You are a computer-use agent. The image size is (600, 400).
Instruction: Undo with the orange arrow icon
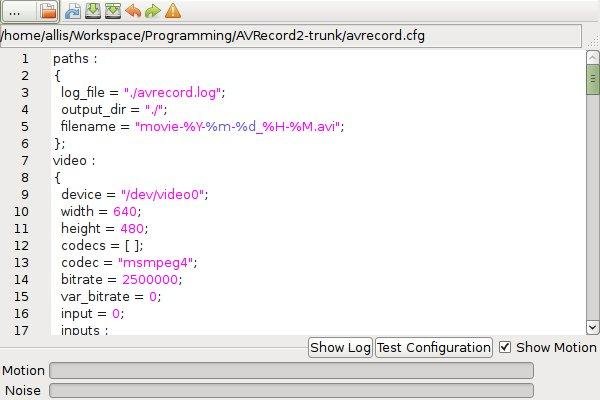(133, 11)
